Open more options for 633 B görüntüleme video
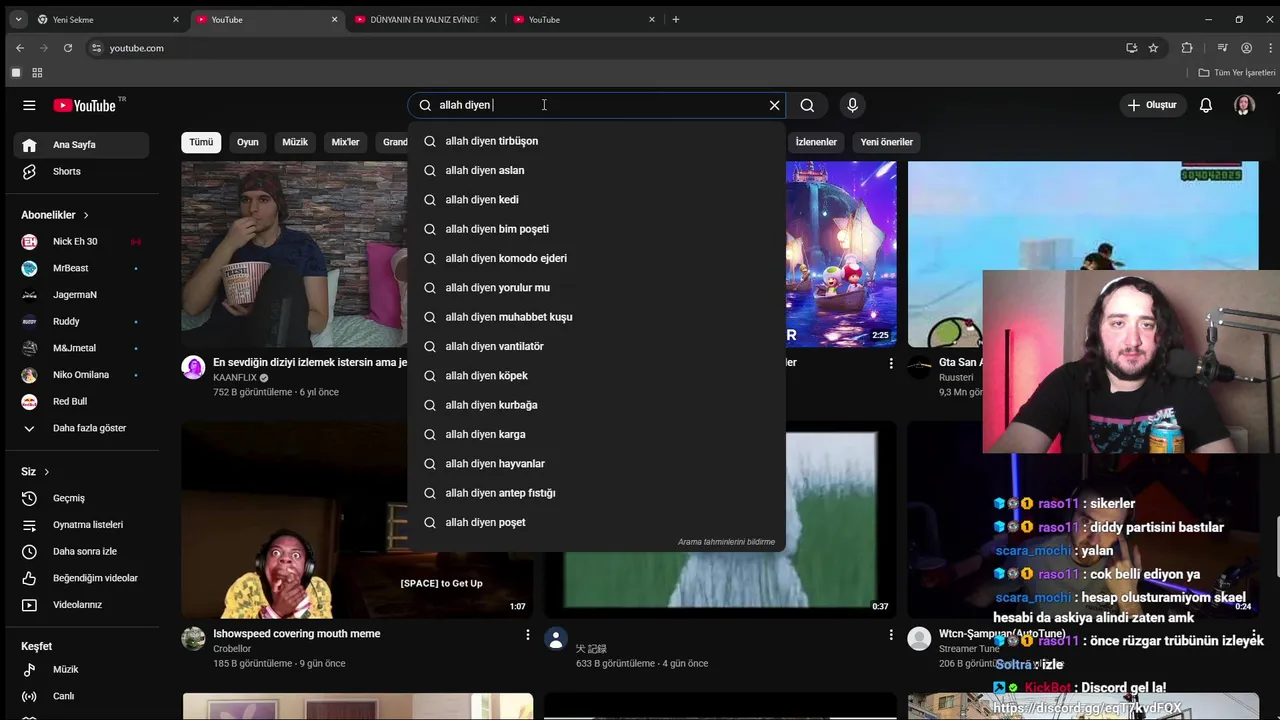Screen dimensions: 1280x720 pos(891,635)
